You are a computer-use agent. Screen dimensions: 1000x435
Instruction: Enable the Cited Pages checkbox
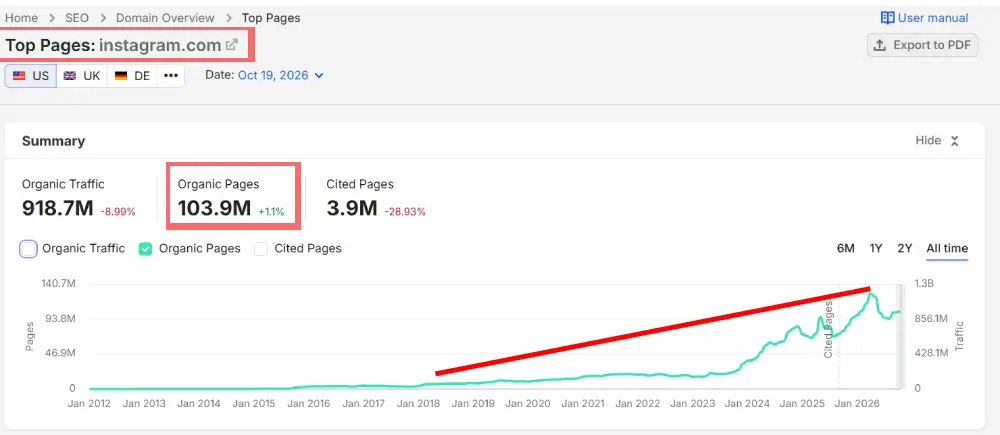pyautogui.click(x=260, y=249)
